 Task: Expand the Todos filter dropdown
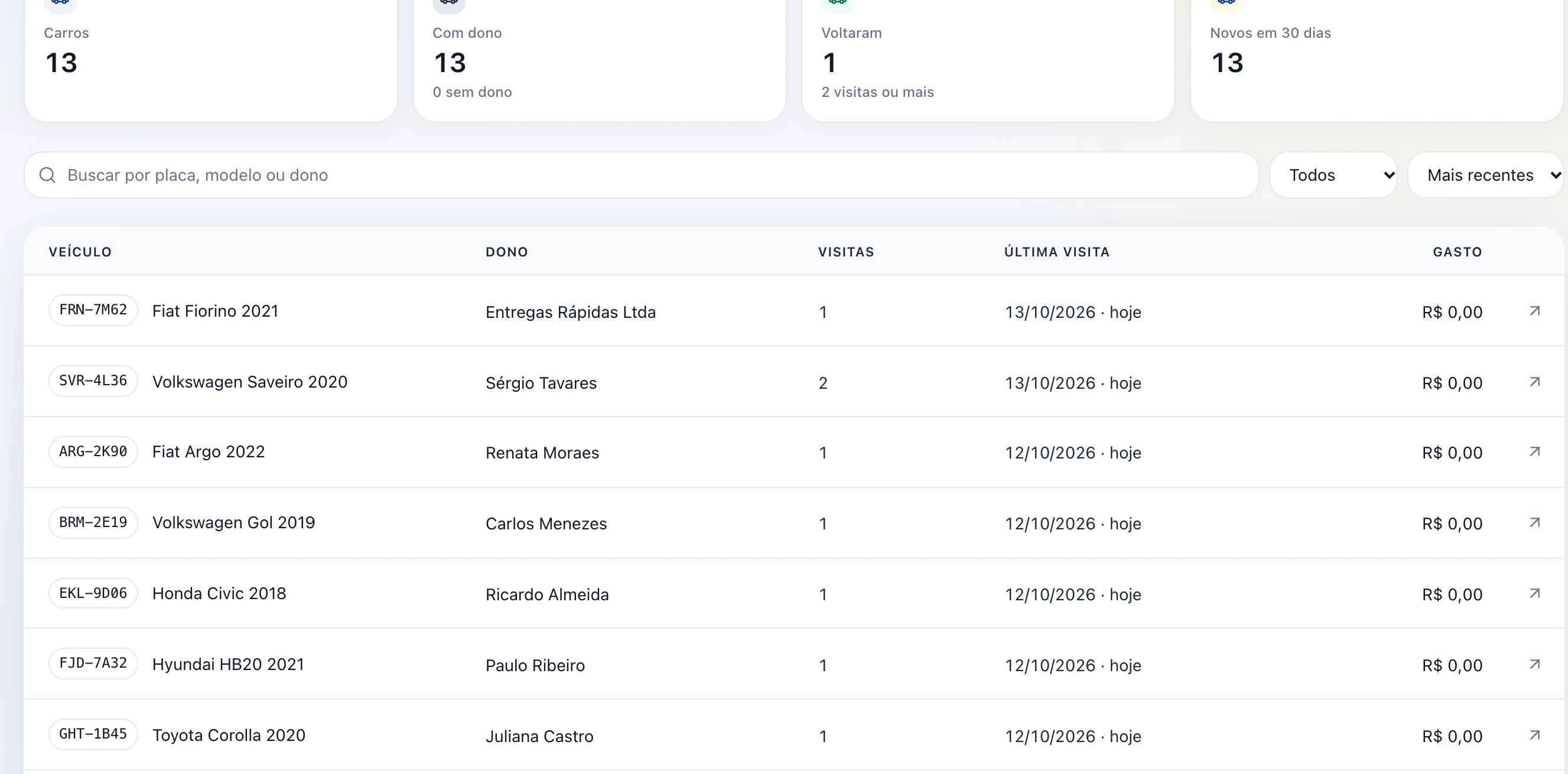tap(1333, 175)
